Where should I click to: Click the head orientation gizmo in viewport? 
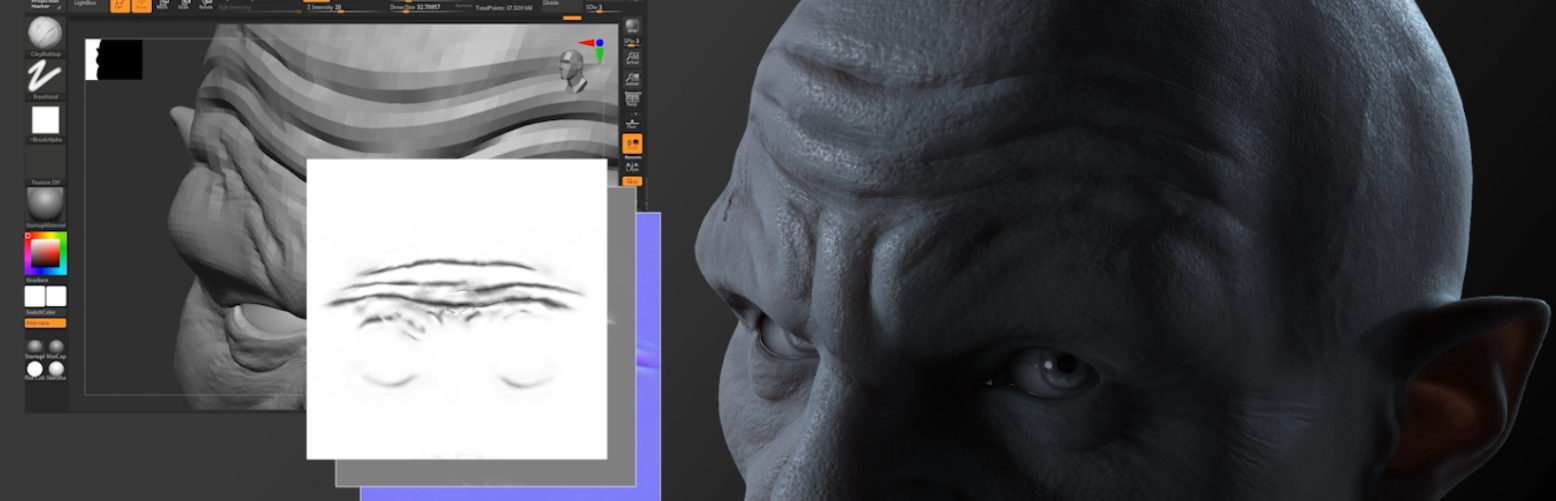point(575,71)
